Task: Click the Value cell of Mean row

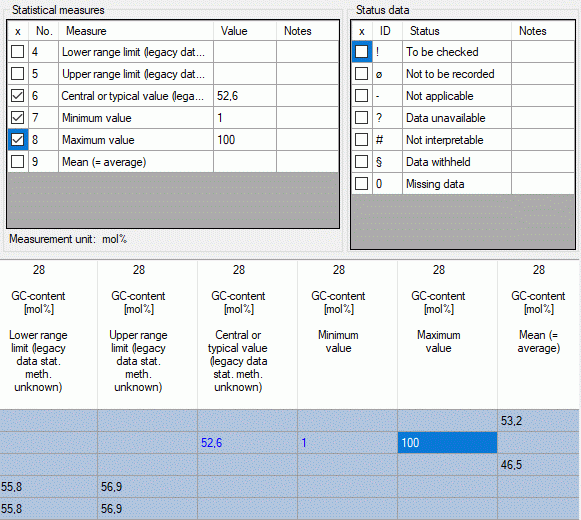Action: tap(245, 162)
